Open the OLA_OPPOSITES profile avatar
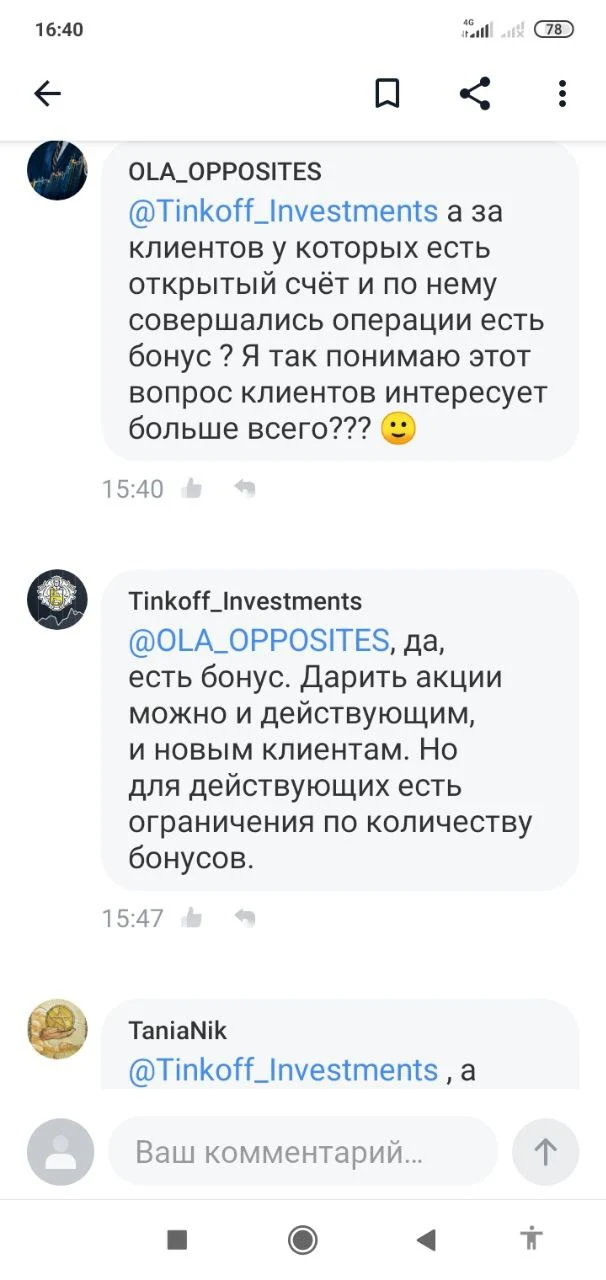Image resolution: width=606 pixels, height=1280 pixels. pyautogui.click(x=57, y=170)
